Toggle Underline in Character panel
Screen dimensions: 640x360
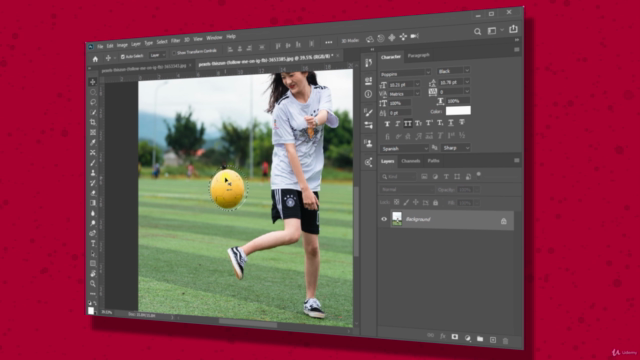tap(451, 122)
